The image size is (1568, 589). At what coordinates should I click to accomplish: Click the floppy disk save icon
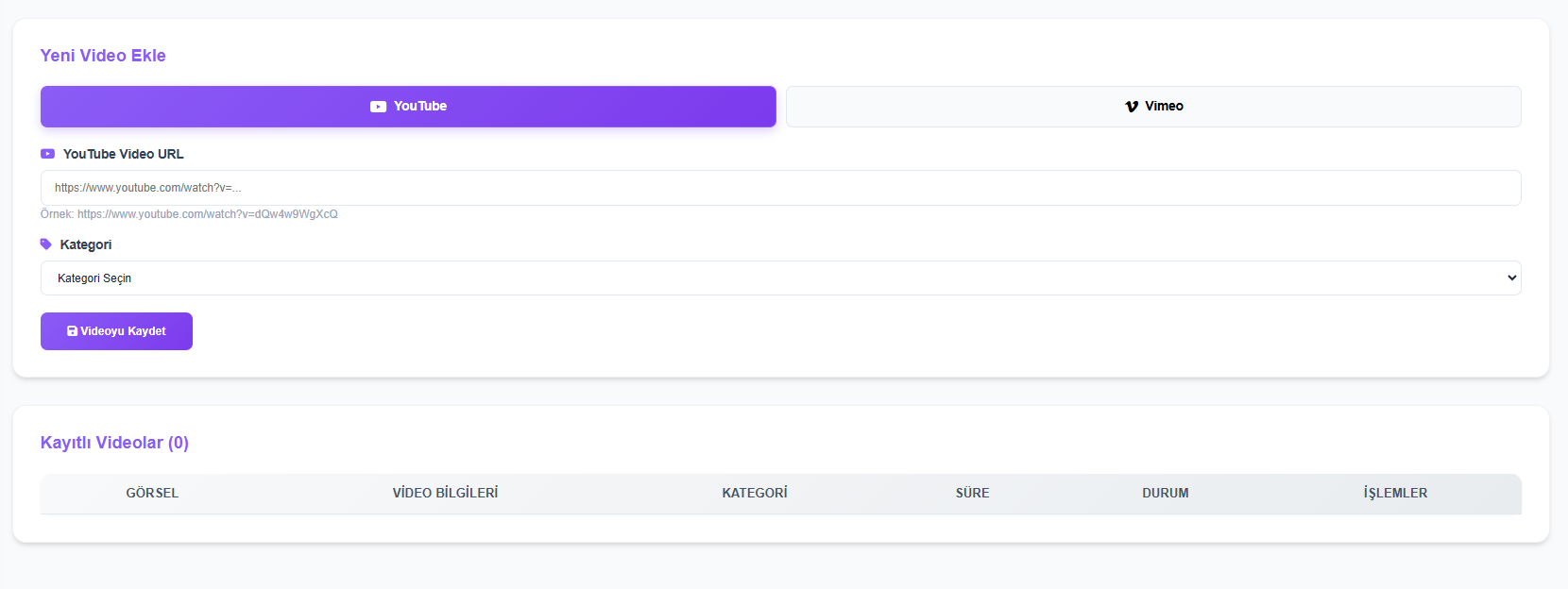[x=72, y=331]
